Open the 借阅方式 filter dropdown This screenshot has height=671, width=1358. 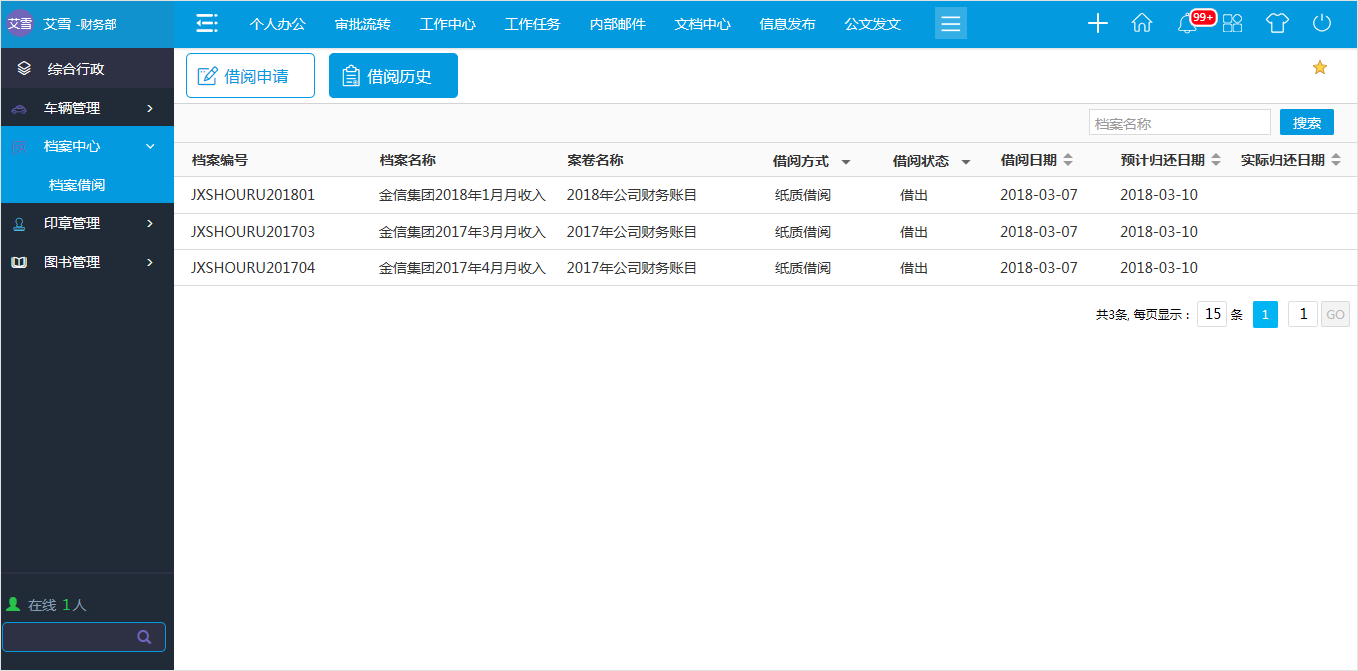[845, 160]
